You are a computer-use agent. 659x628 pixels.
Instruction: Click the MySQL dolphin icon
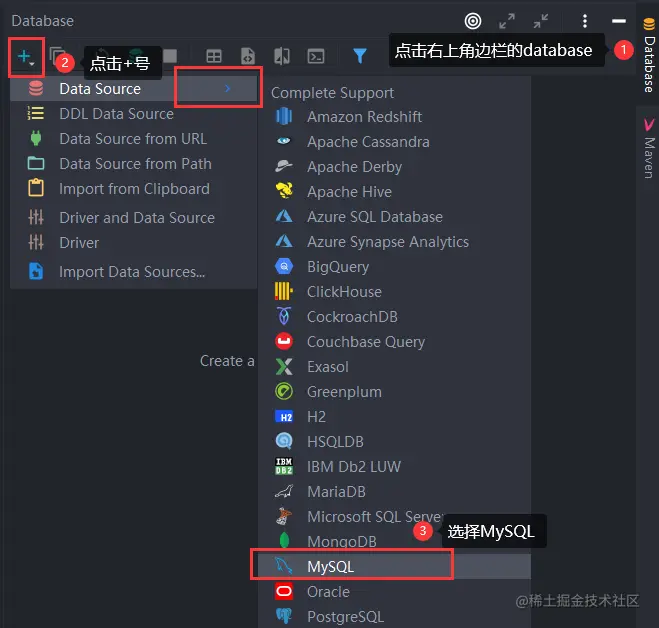click(x=284, y=566)
